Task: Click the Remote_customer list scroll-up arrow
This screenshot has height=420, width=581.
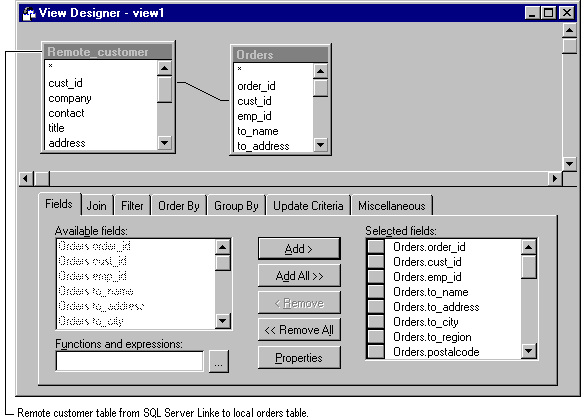Action: pyautogui.click(x=165, y=68)
